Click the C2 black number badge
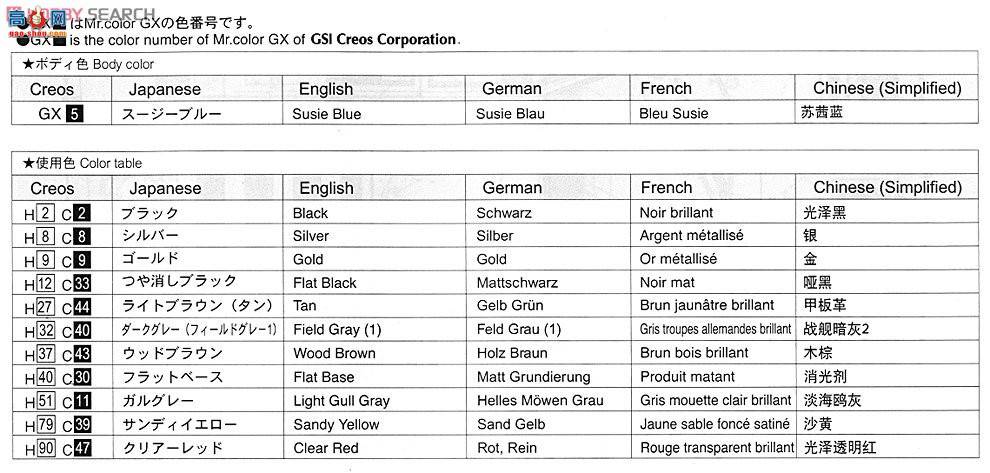Viewport: 990px width, 473px height. [x=82, y=214]
